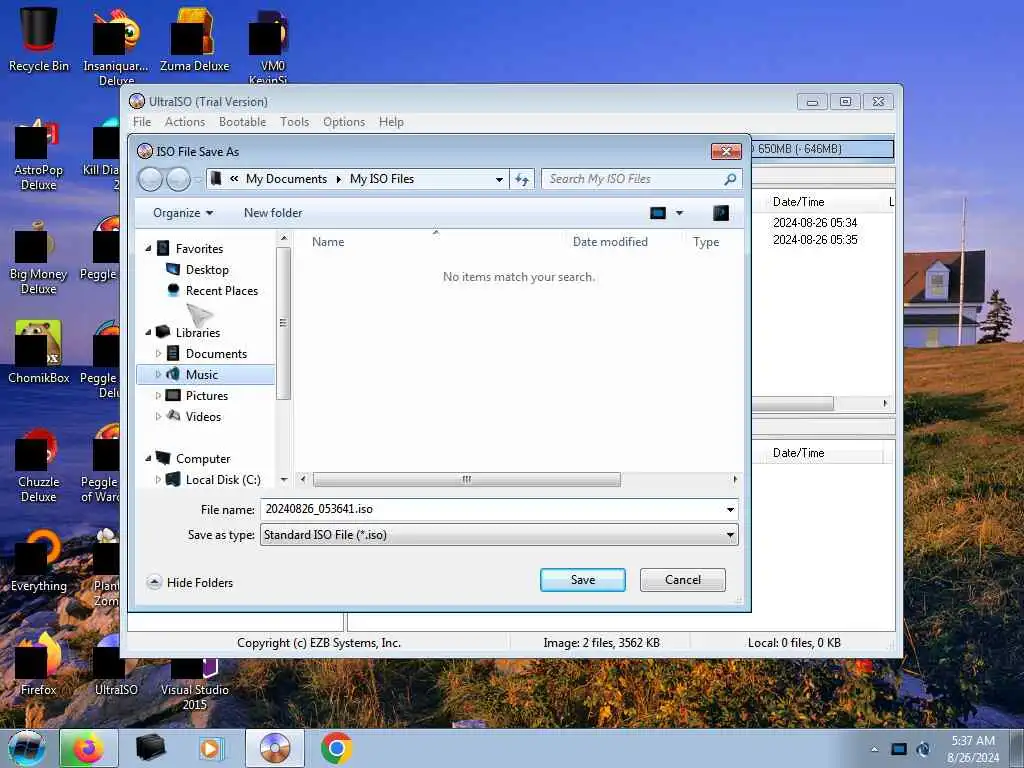Click My Documents in the address path
This screenshot has height=768, width=1024.
(x=286, y=179)
